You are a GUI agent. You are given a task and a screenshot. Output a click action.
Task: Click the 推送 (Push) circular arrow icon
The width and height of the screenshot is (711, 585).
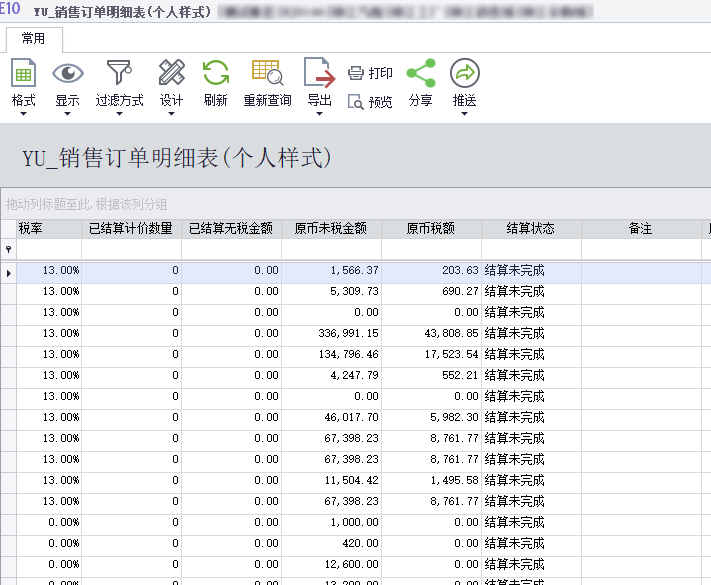[465, 73]
